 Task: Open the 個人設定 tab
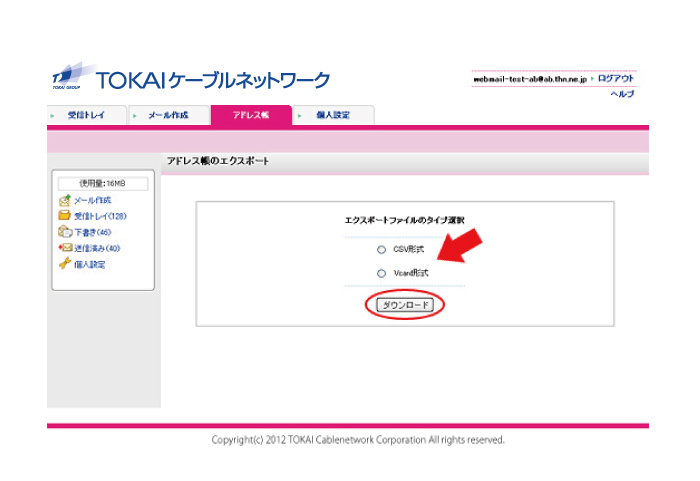coord(333,115)
